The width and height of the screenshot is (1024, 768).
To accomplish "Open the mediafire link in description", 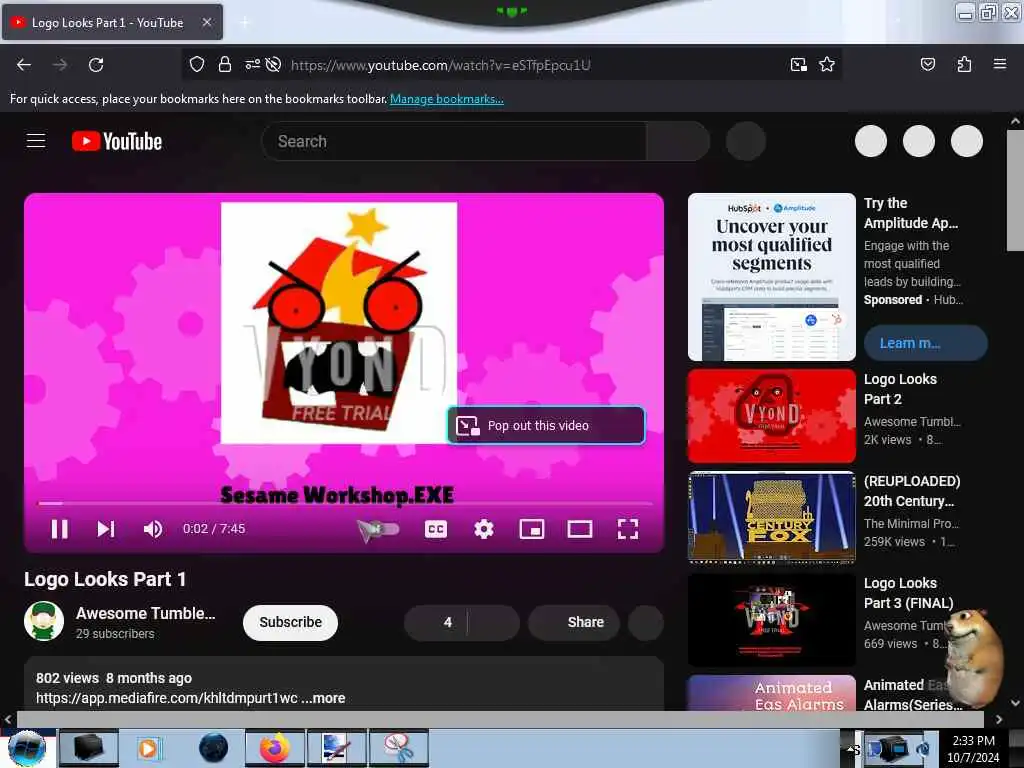I will tap(167, 698).
